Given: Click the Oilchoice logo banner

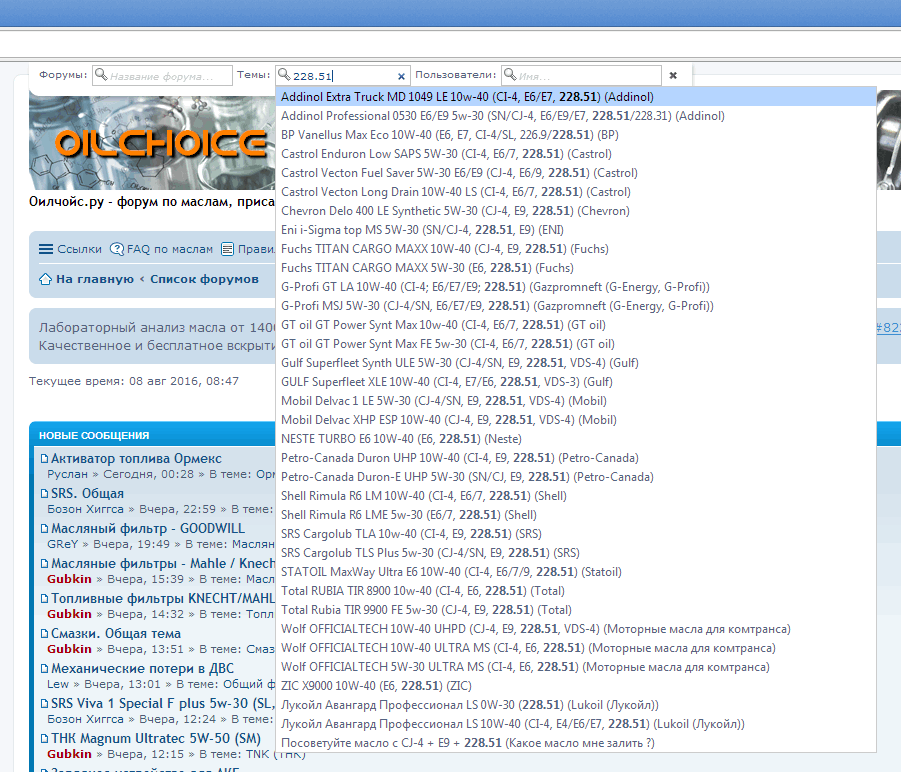Looking at the screenshot, I should tap(152, 142).
